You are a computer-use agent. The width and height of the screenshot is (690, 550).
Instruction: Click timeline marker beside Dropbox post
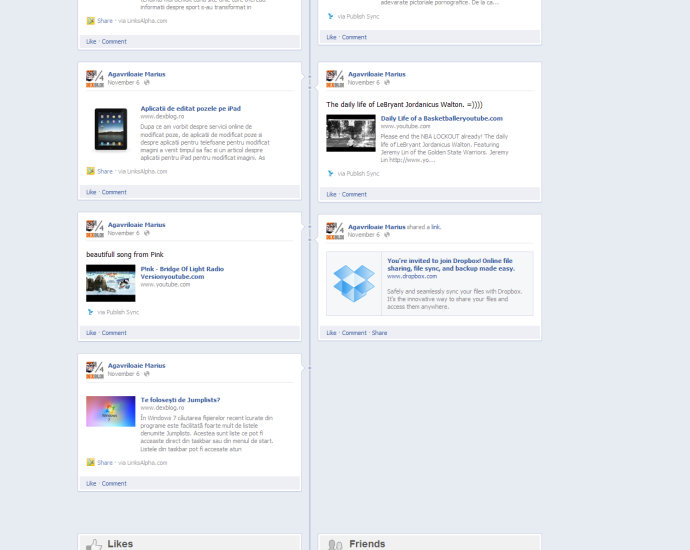tap(309, 240)
